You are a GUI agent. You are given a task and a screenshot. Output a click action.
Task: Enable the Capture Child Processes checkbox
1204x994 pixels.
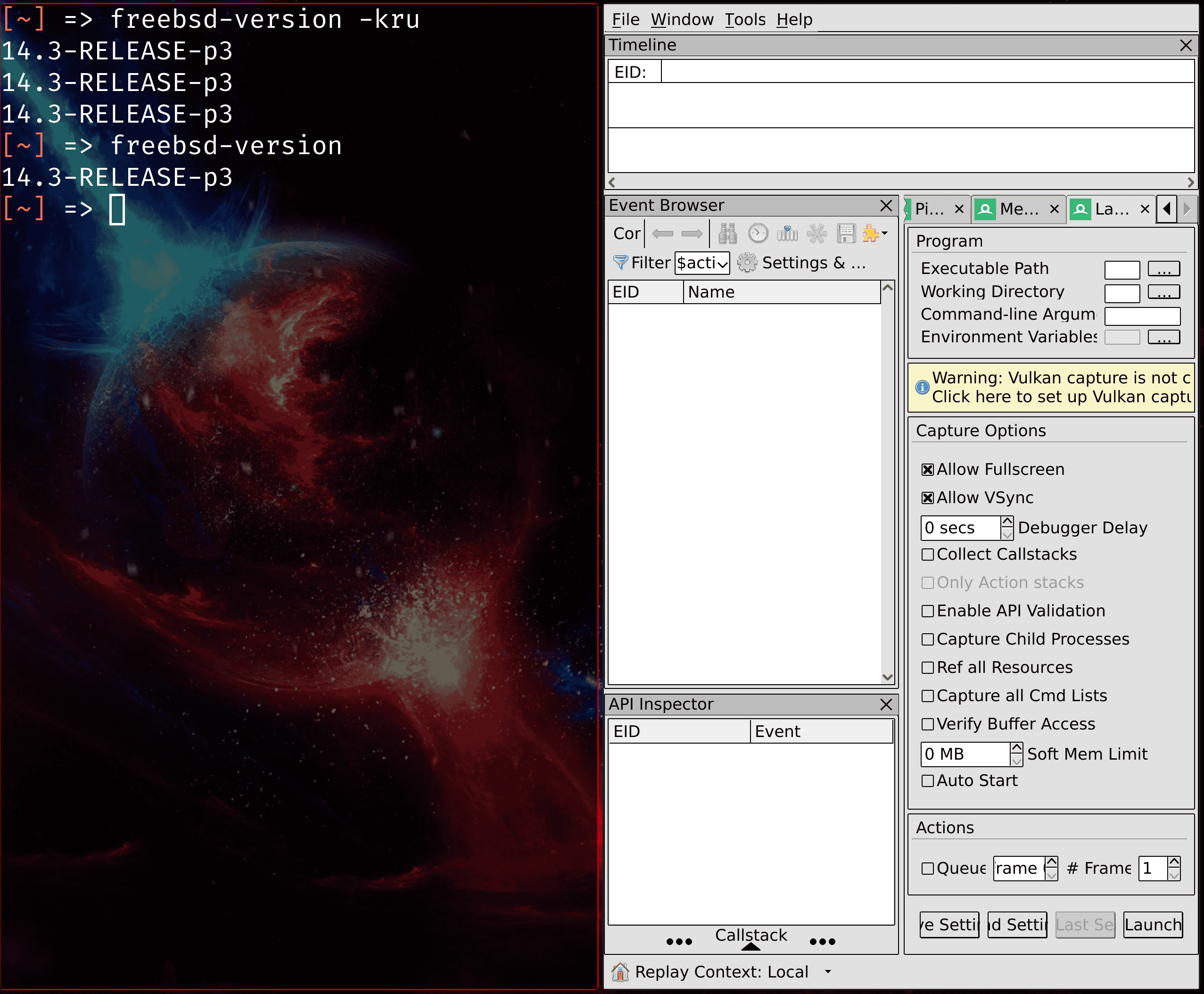[x=927, y=639]
